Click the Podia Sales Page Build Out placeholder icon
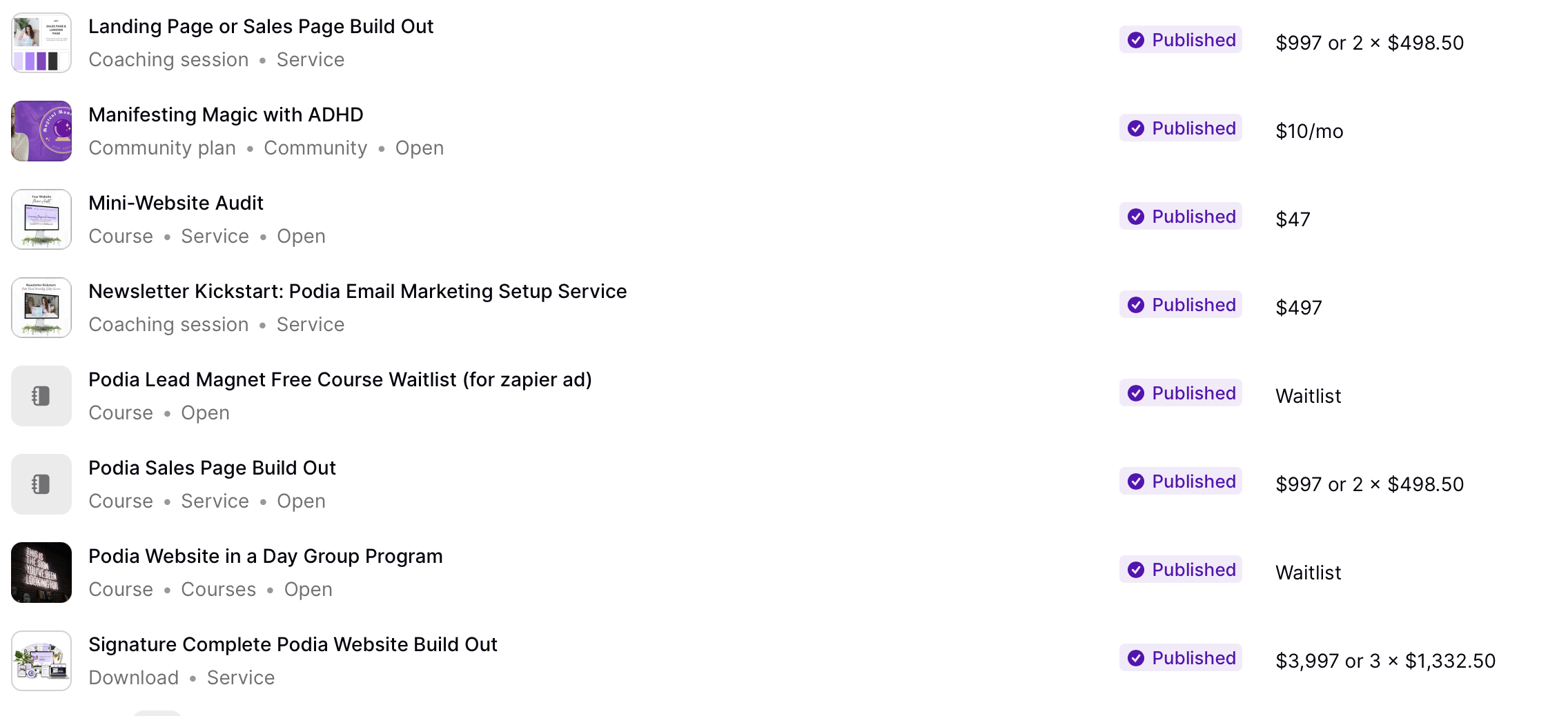The width and height of the screenshot is (1568, 716). 41,484
